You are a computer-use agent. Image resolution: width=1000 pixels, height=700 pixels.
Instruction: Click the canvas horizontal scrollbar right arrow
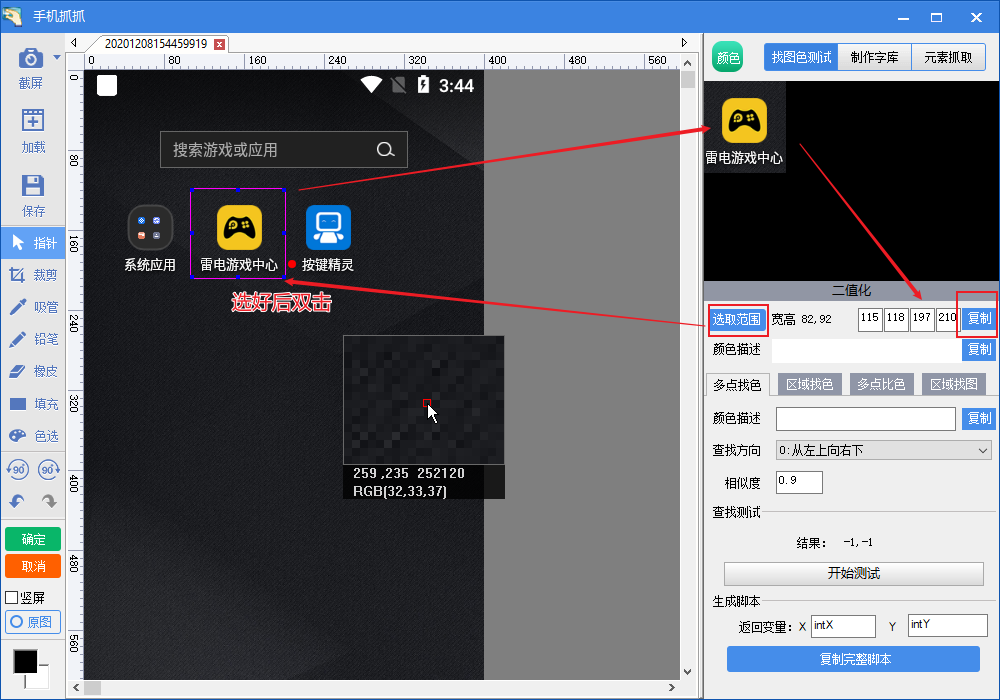(672, 687)
